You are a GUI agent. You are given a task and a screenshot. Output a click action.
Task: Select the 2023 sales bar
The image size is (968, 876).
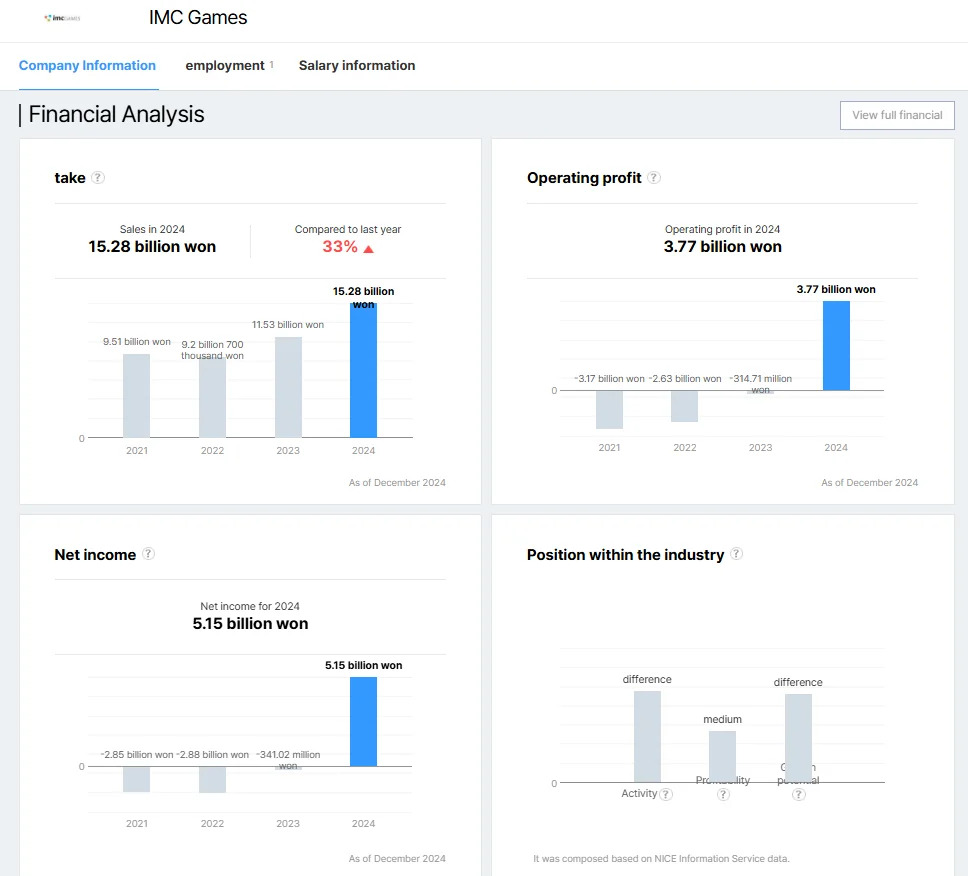coord(288,387)
